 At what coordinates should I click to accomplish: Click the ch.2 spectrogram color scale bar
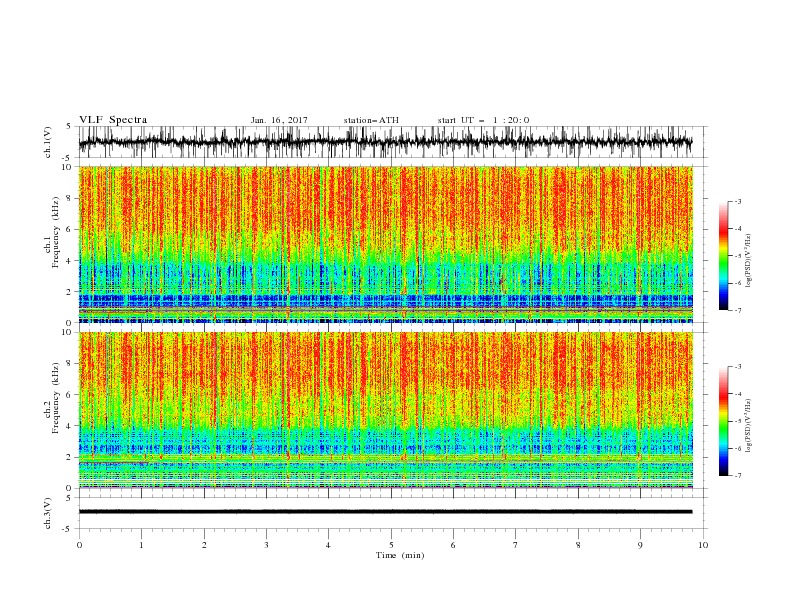coord(723,421)
